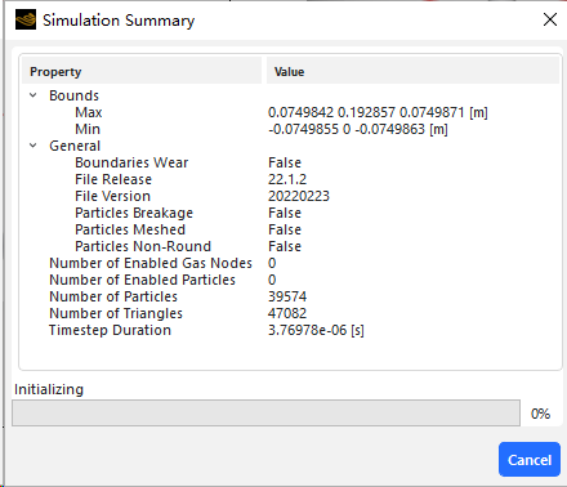Collapse the Bounds tree section

coord(33,95)
